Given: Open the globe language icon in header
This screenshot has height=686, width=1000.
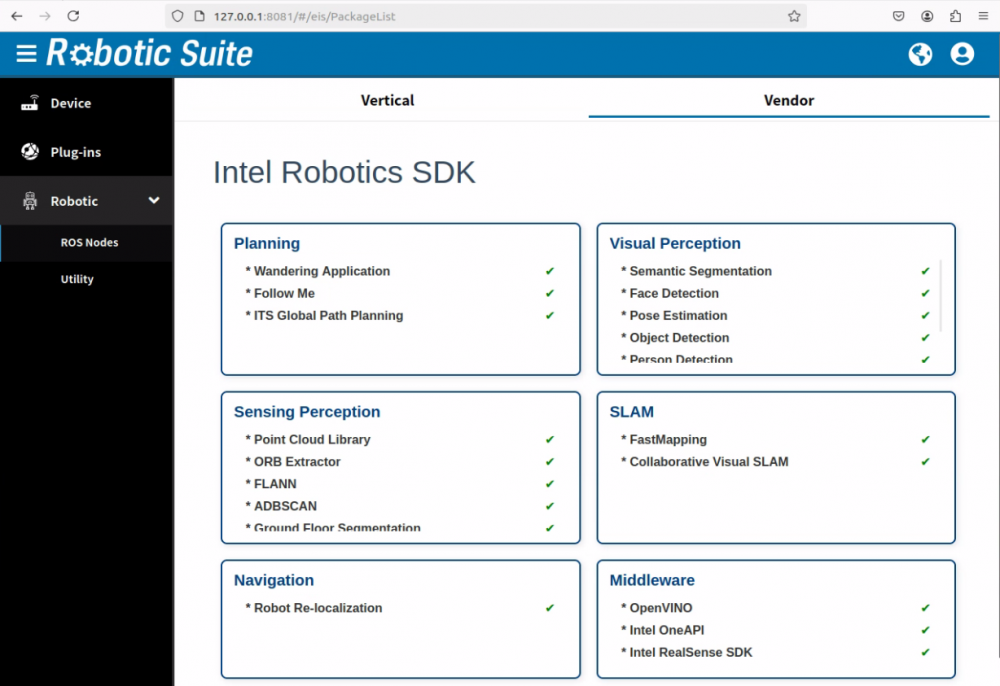Looking at the screenshot, I should point(920,55).
